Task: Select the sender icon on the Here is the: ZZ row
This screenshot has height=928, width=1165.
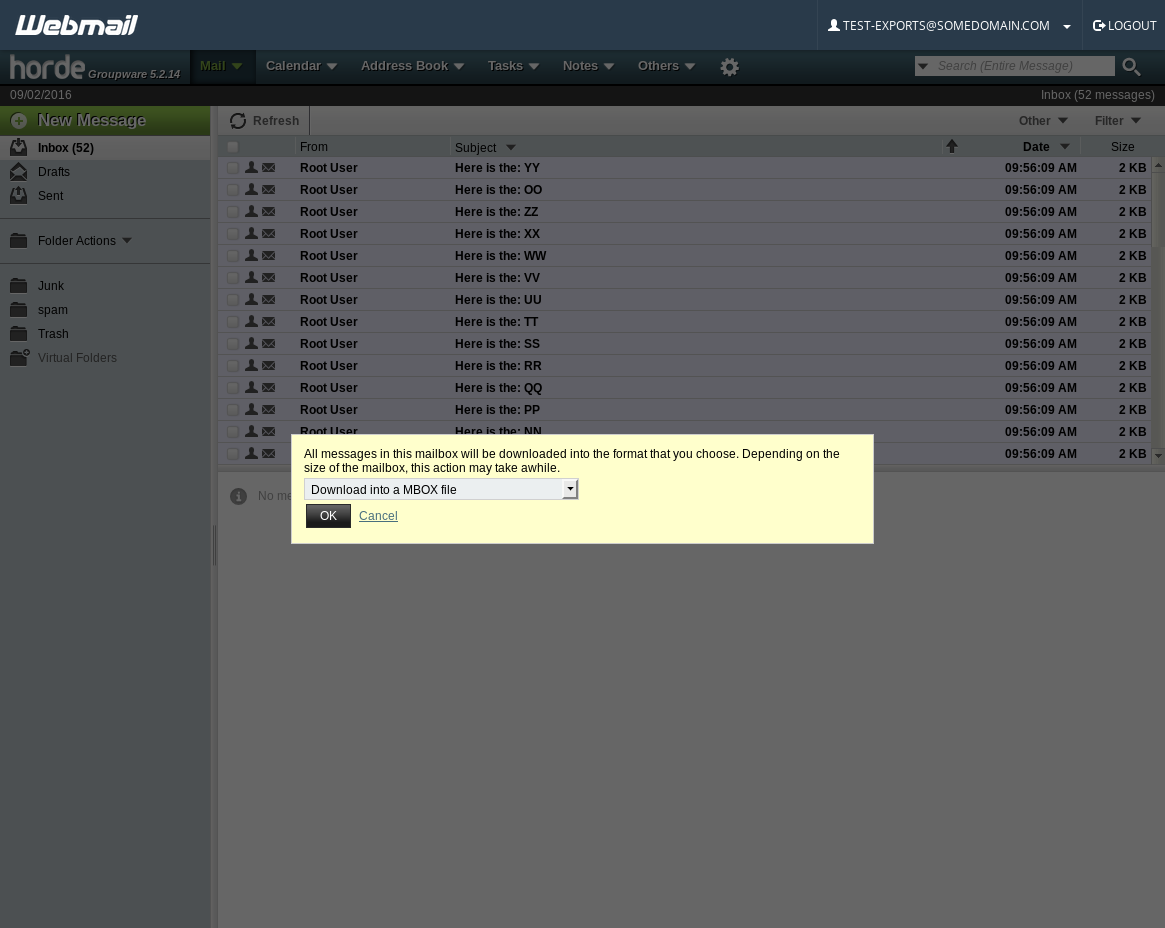Action: point(251,211)
